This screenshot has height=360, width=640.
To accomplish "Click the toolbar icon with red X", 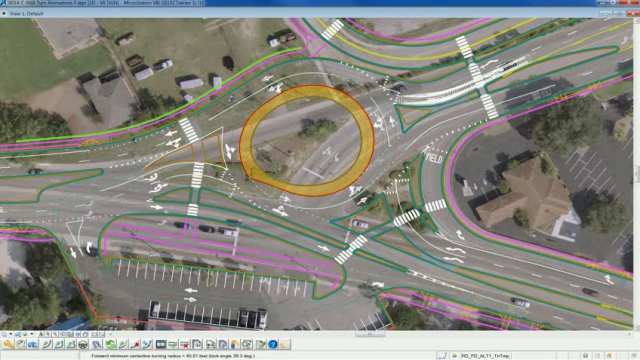I will 185,344.
